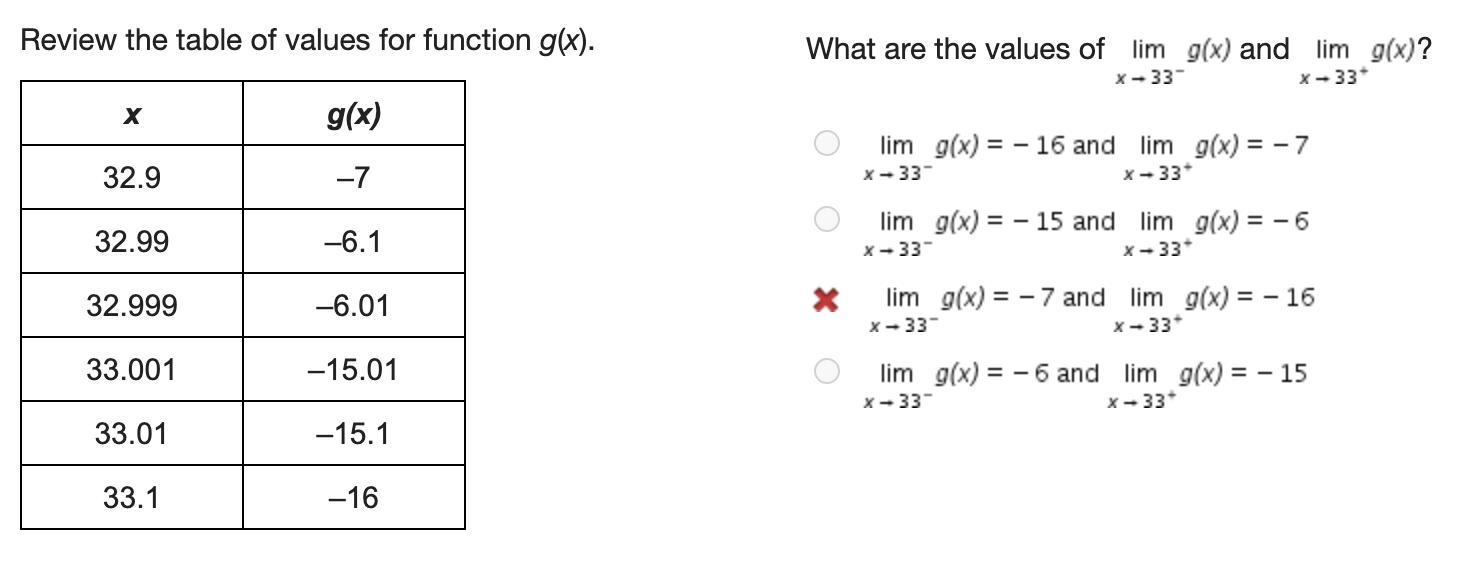
Task: Select the table cell showing −15.01
Action: coord(354,370)
